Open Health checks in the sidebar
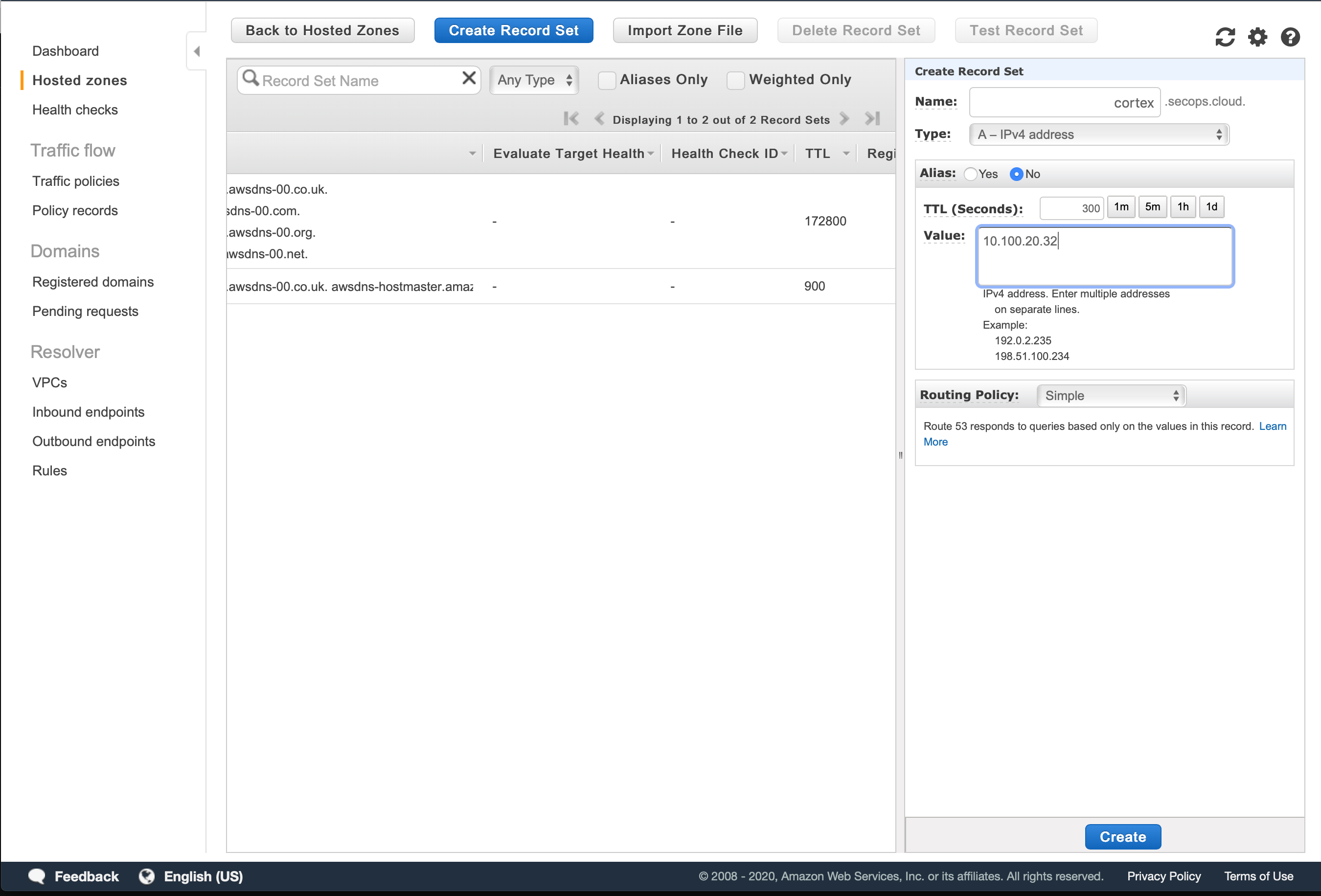1321x896 pixels. click(x=74, y=109)
